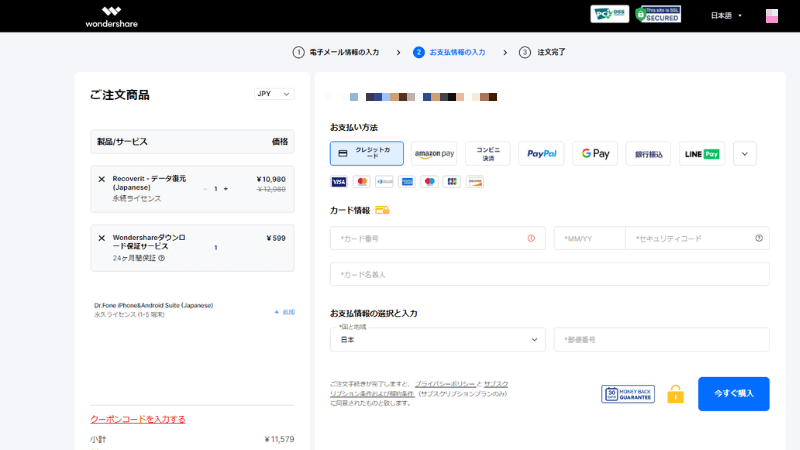Viewport: 800px width, 450px height.
Task: Click the Diners Club card icon
Action: (x=384, y=182)
